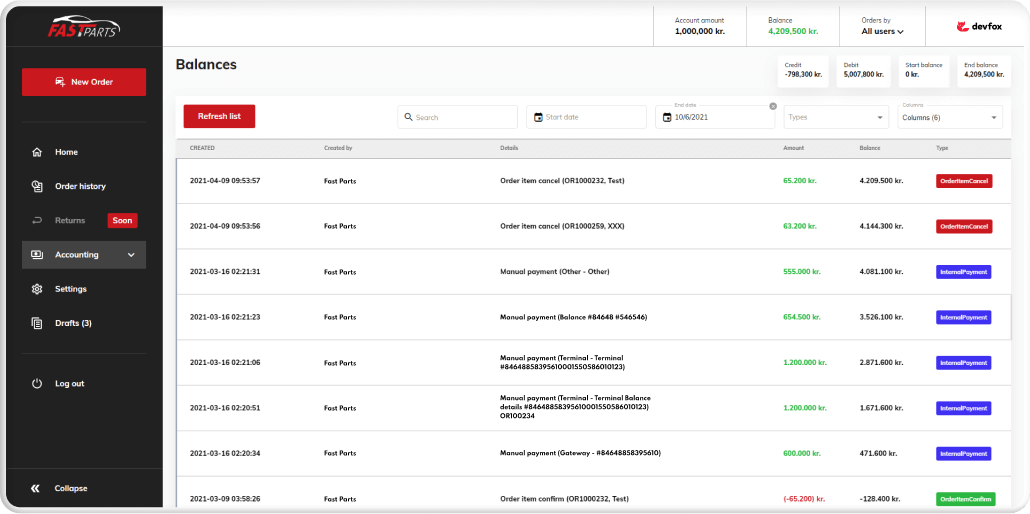Image resolution: width=1030 pixels, height=514 pixels.
Task: Click the Refresh list button
Action: pyautogui.click(x=219, y=116)
